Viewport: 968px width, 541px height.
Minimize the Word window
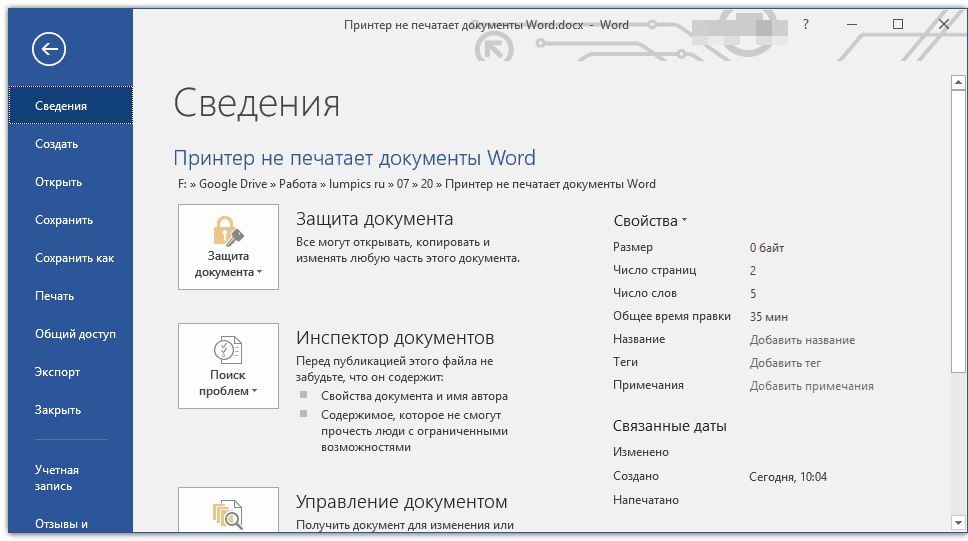(852, 25)
